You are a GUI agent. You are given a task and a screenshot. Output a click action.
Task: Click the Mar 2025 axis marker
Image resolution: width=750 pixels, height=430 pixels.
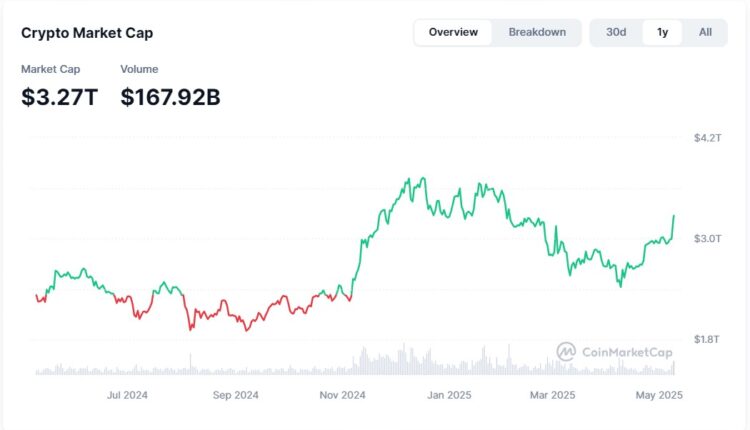pyautogui.click(x=554, y=395)
